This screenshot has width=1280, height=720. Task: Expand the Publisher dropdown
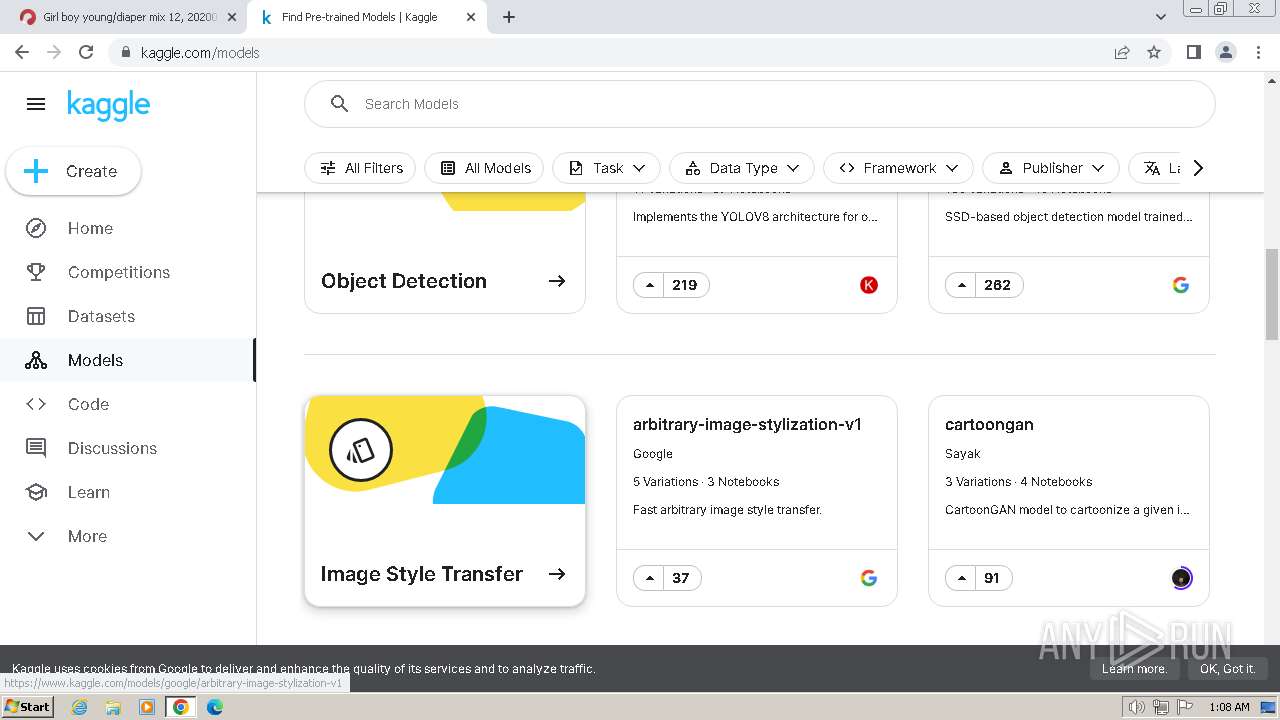(x=1051, y=168)
